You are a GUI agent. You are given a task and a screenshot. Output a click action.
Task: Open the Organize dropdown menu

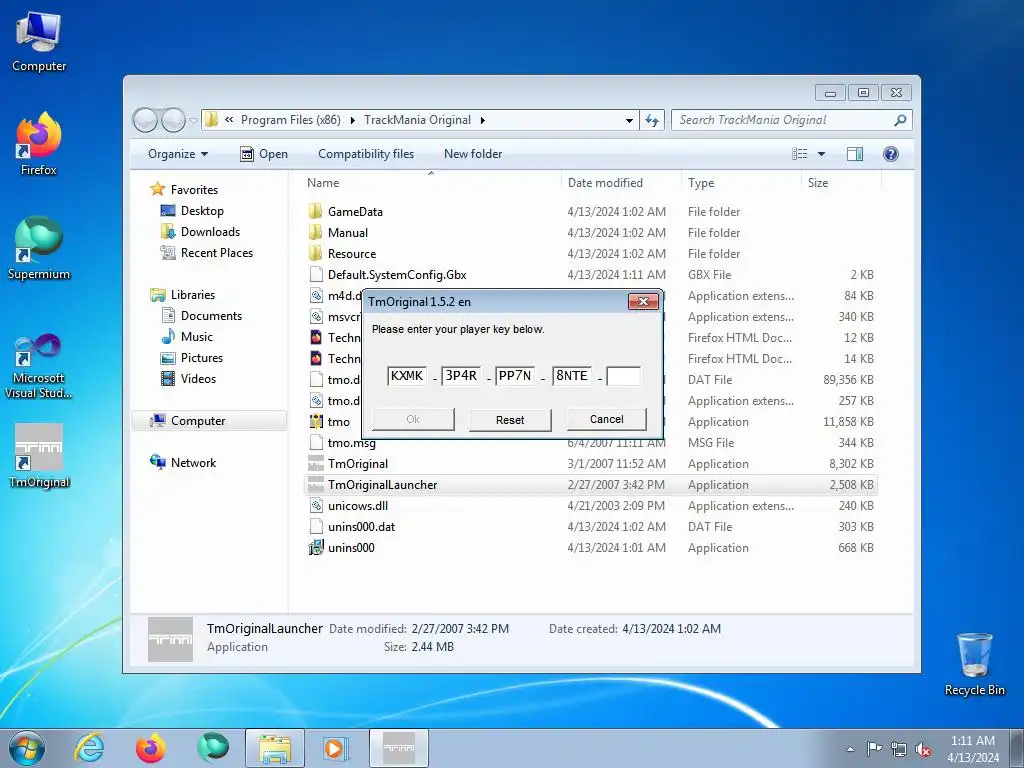pos(178,154)
